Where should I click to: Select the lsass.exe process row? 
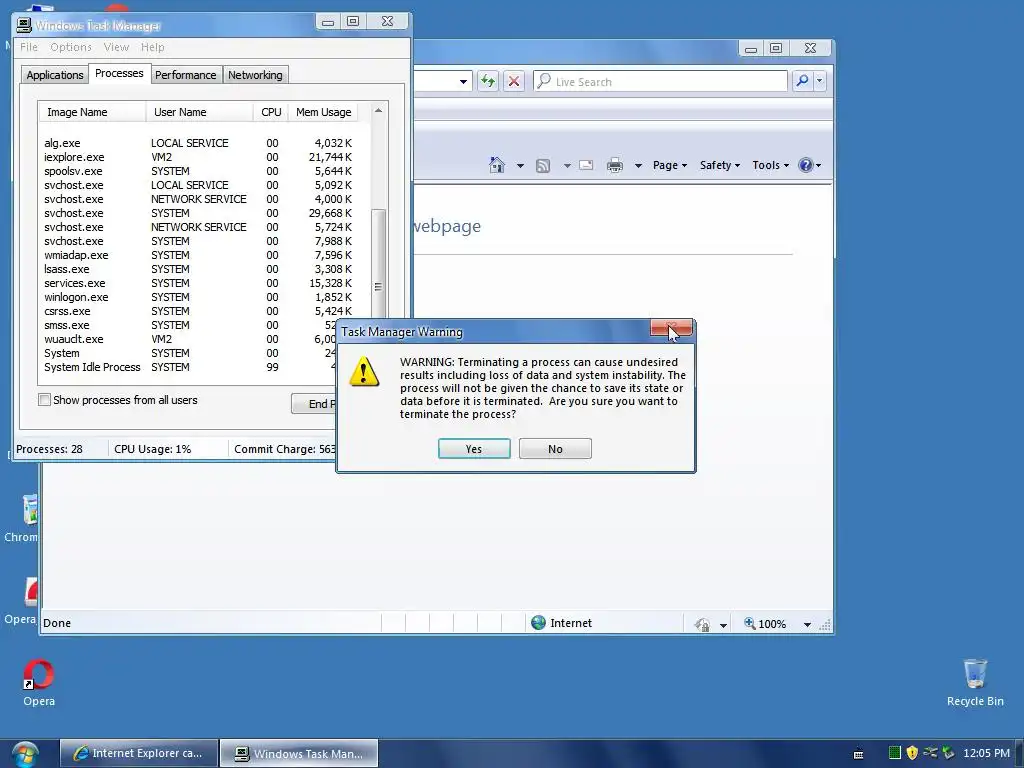(x=198, y=269)
